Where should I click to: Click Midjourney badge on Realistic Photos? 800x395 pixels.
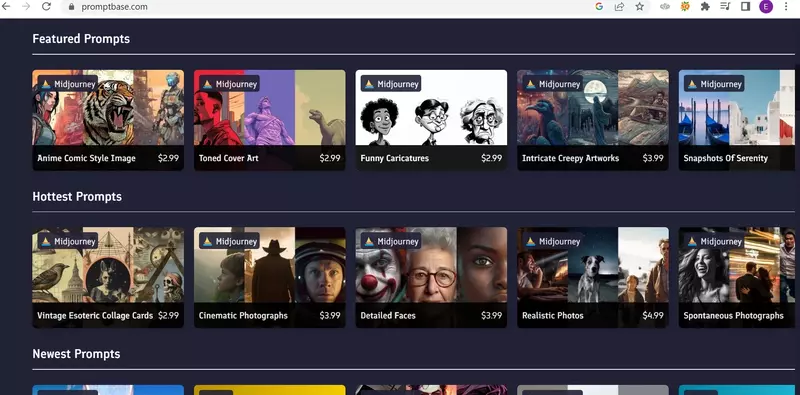(x=553, y=241)
